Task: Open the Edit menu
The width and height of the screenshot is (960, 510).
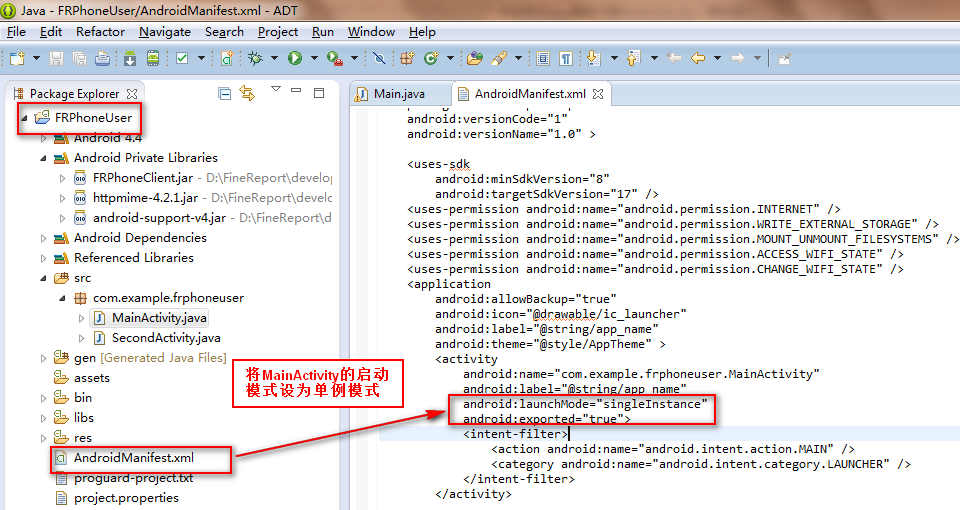Action: point(51,32)
